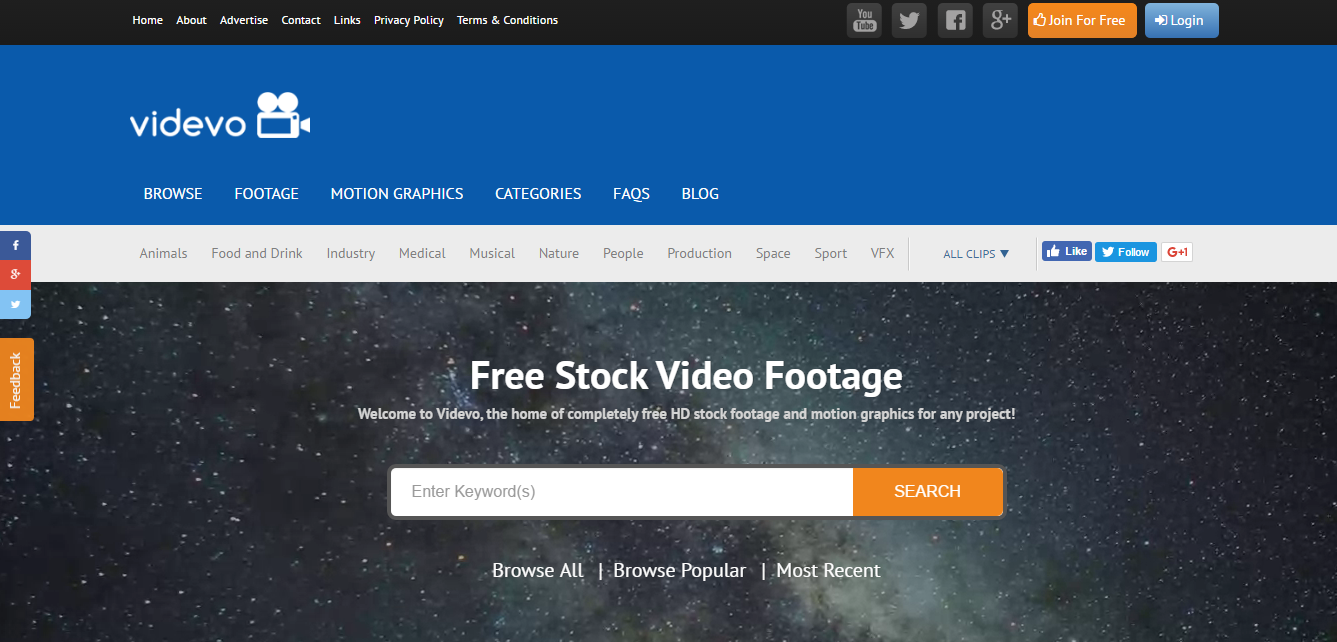
Task: Select the Space category
Action: pos(773,254)
